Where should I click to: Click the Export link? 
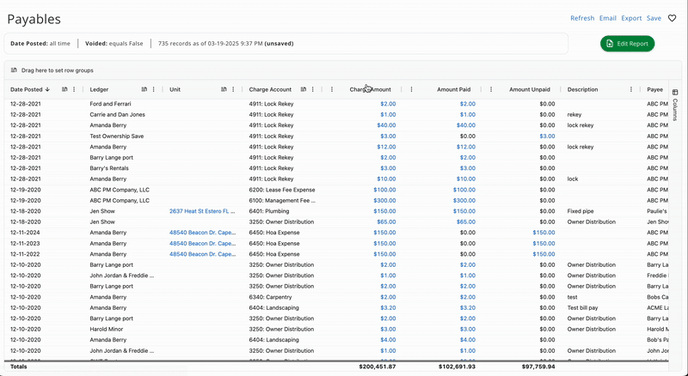tap(631, 18)
